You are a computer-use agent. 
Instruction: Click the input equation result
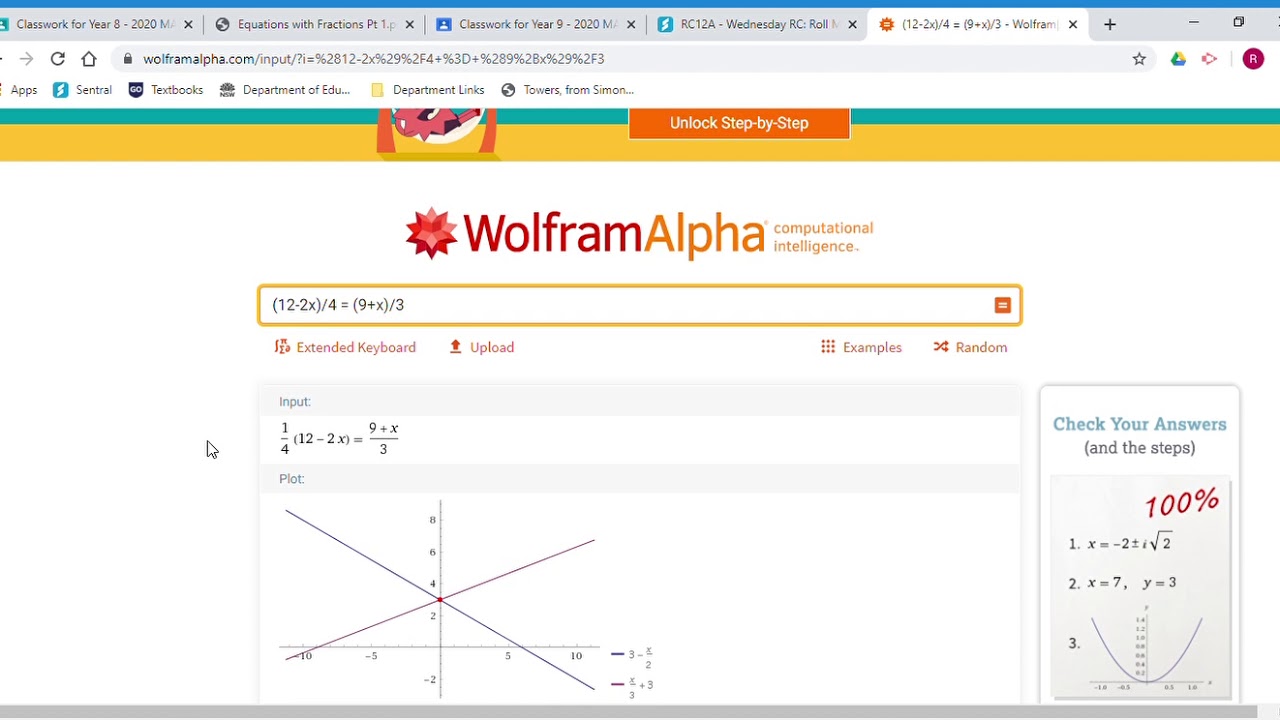pyautogui.click(x=339, y=438)
